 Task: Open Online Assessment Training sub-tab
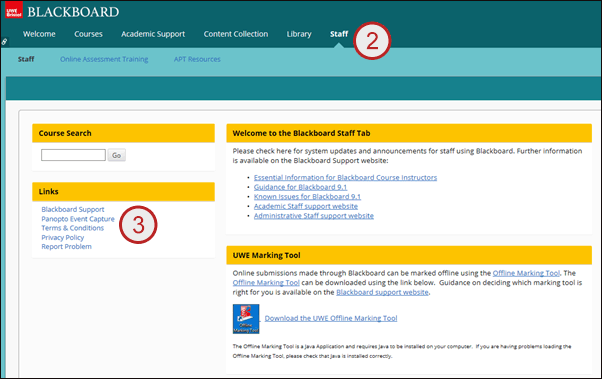(x=104, y=59)
